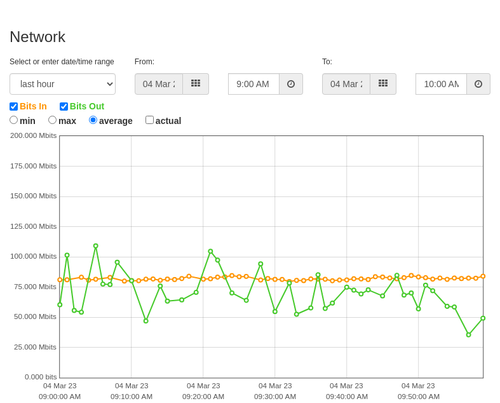Select the min radio button
Screen dimensions: 500x403
pos(14,120)
